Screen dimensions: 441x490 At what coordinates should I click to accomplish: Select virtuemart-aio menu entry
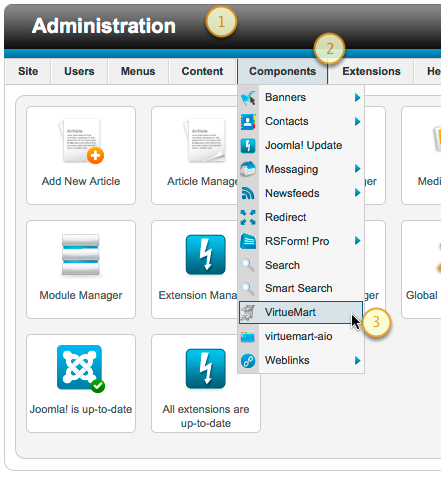pos(301,336)
